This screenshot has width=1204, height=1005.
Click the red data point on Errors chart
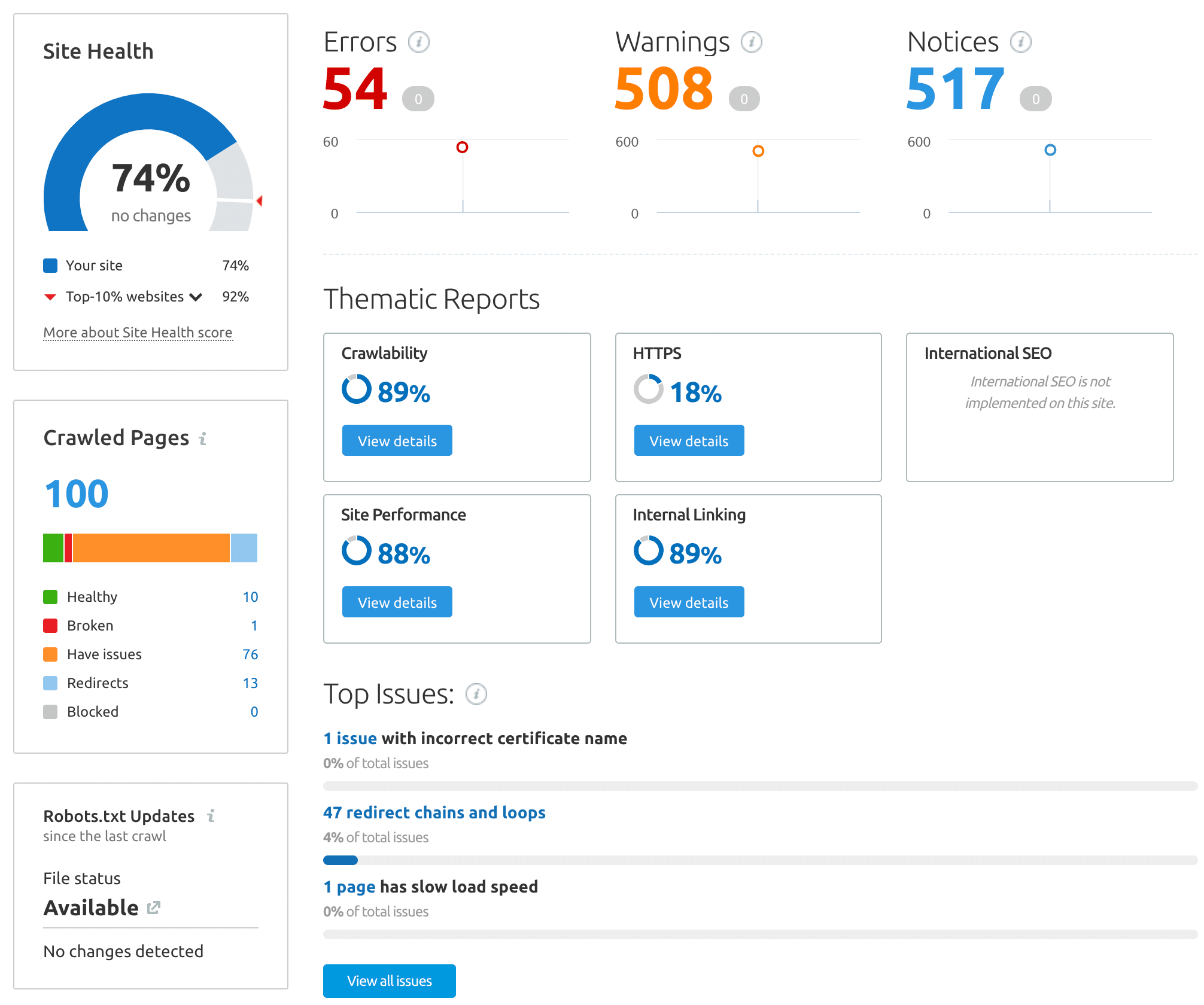[x=462, y=147]
